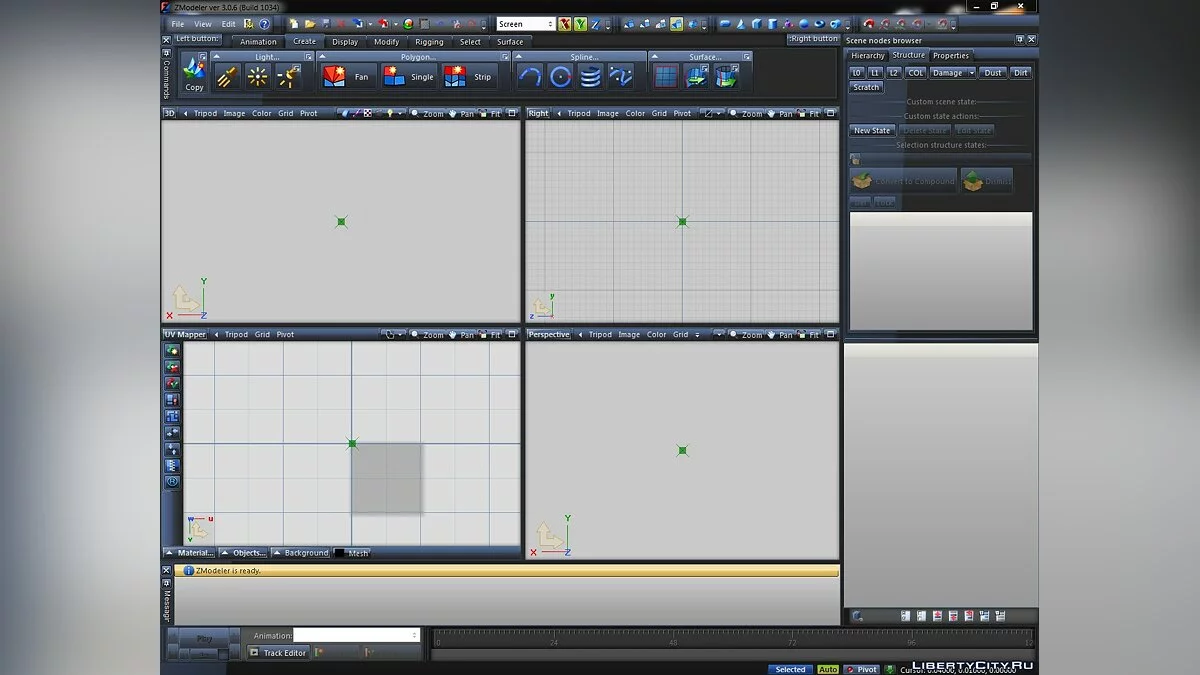
Task: Click the Animation name input field
Action: pos(355,635)
